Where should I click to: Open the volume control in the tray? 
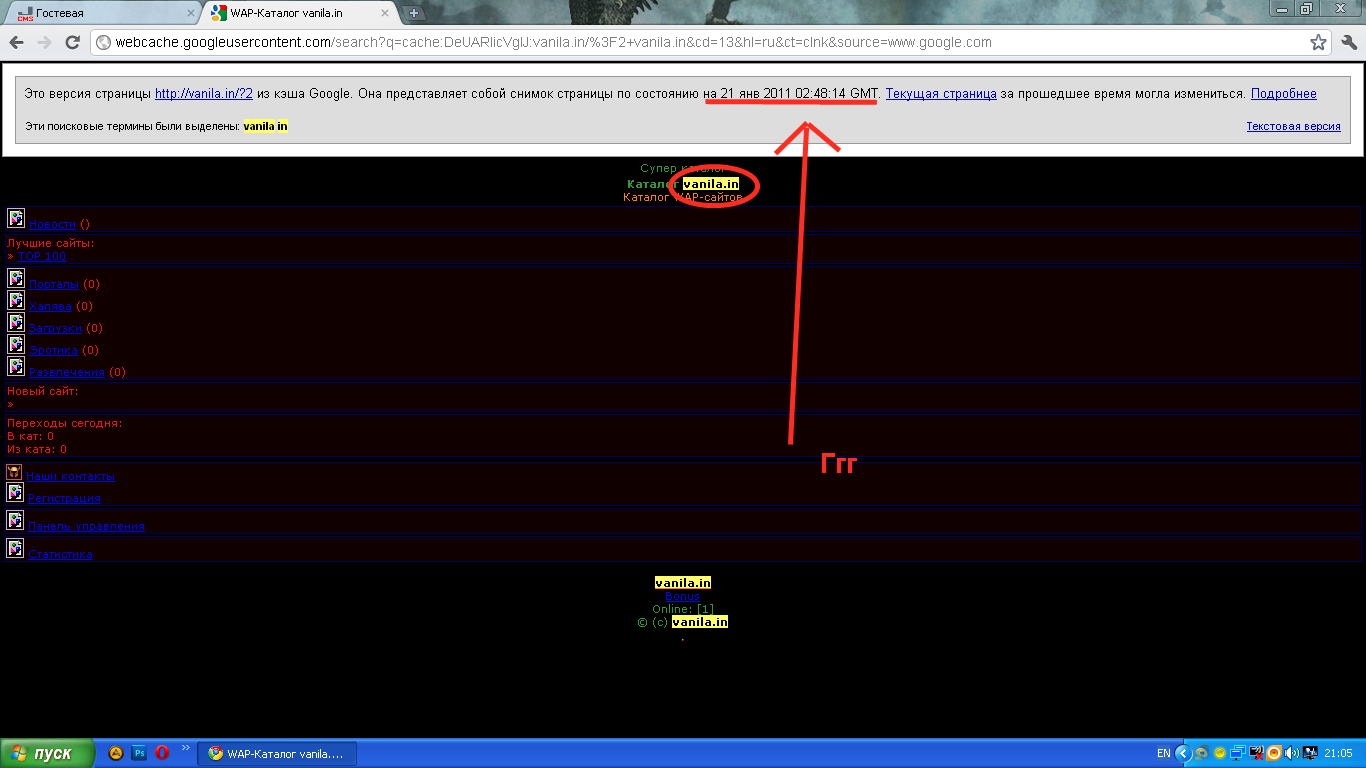click(x=1292, y=753)
